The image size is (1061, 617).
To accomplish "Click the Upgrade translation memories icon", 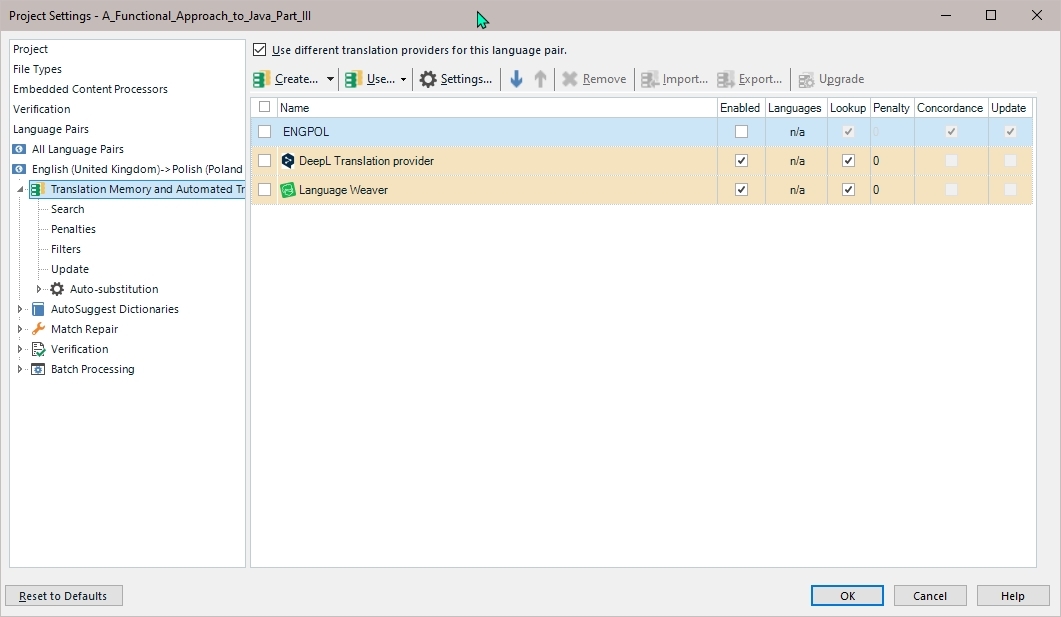I will tap(806, 79).
